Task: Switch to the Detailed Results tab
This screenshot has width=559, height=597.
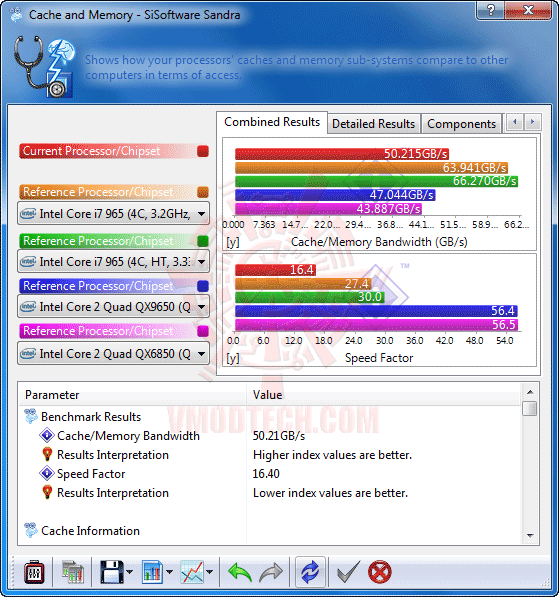Action: (373, 124)
